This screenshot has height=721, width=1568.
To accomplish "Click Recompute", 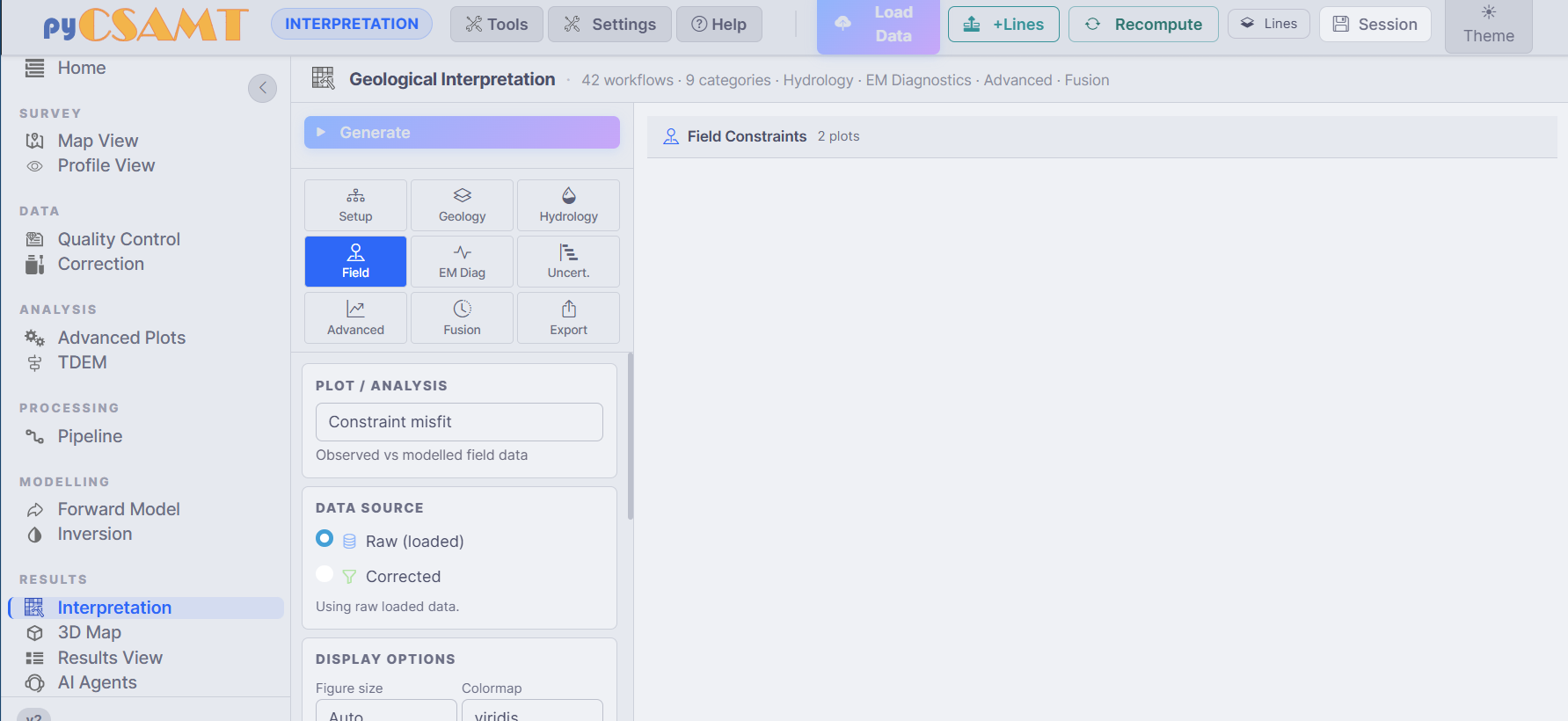I will 1143,25.
